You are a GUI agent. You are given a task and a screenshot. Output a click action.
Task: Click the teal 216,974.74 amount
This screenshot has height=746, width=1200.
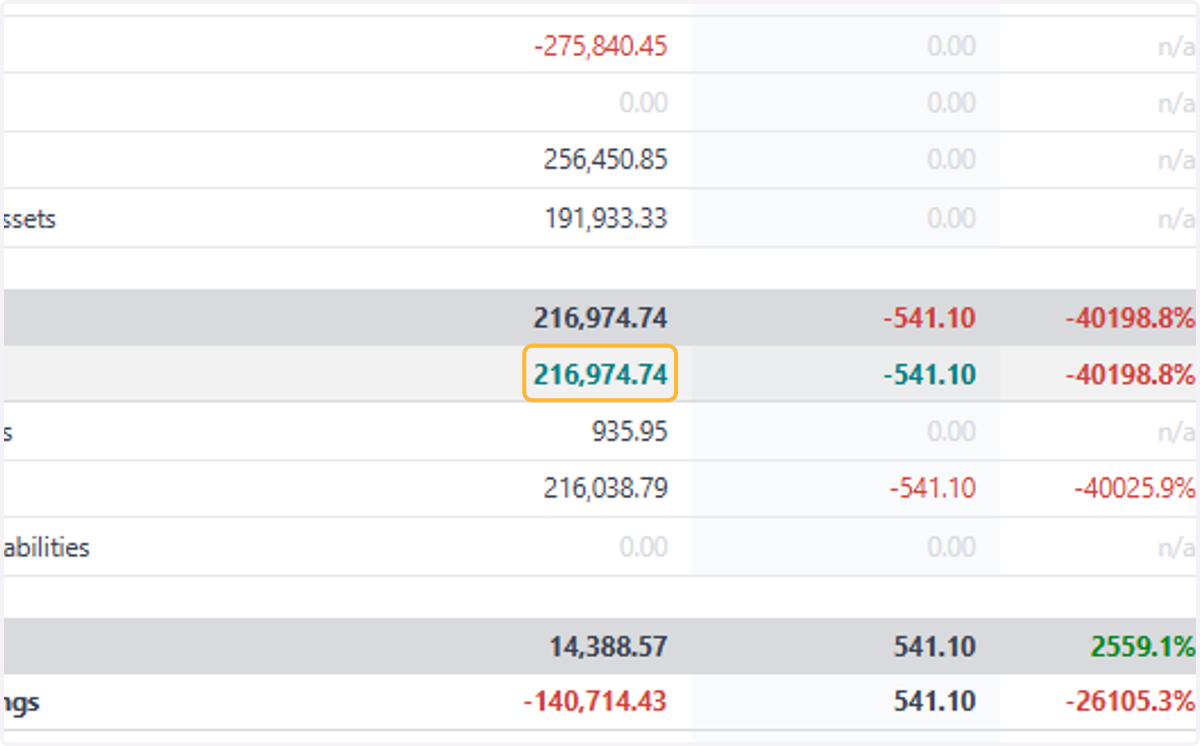coord(600,375)
